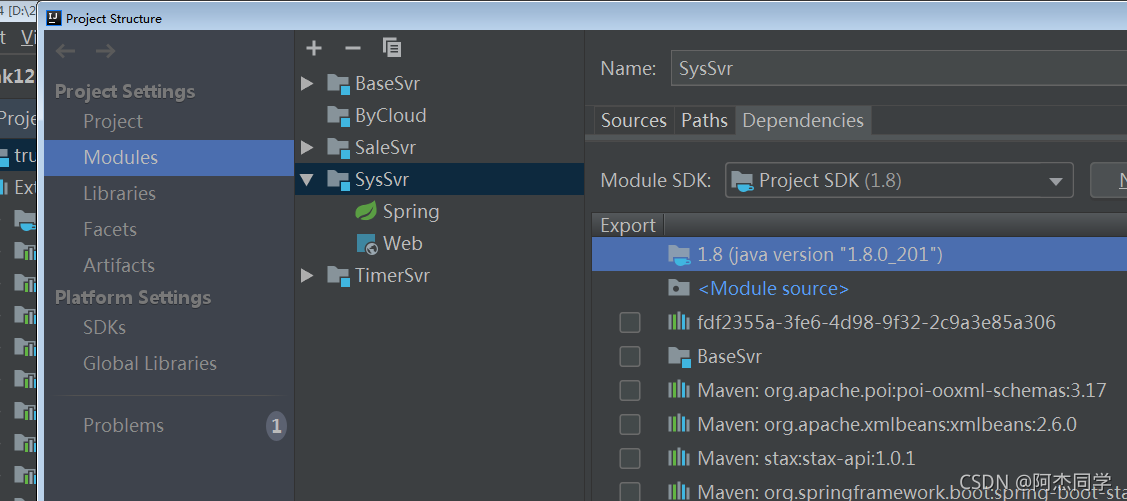This screenshot has height=501, width=1127.
Task: Click the Module source folder icon
Action: pos(678,288)
